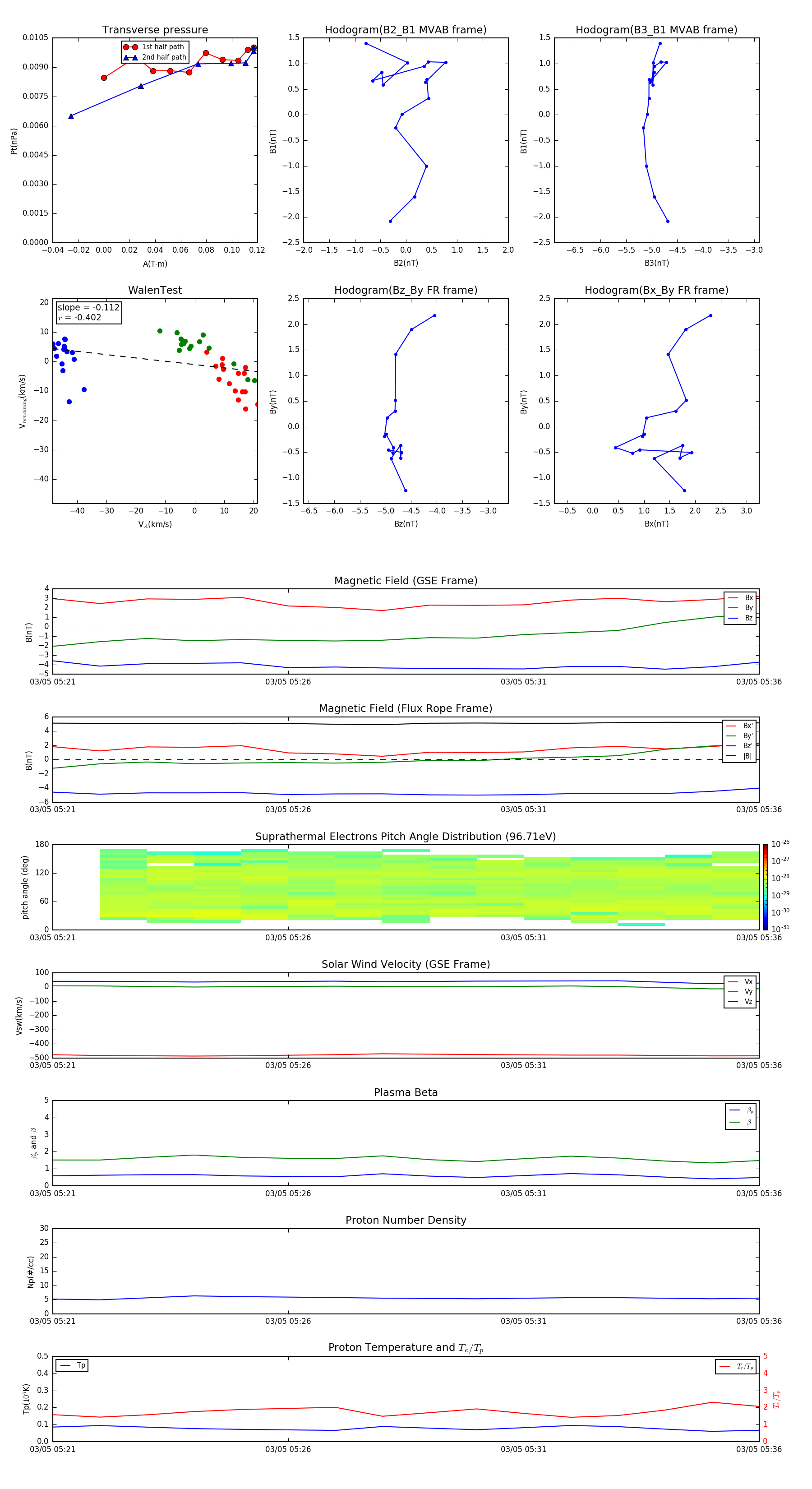Click 'Pt(nPa)' y-axis label
The width and height of the screenshot is (812, 1489).
click(14, 140)
